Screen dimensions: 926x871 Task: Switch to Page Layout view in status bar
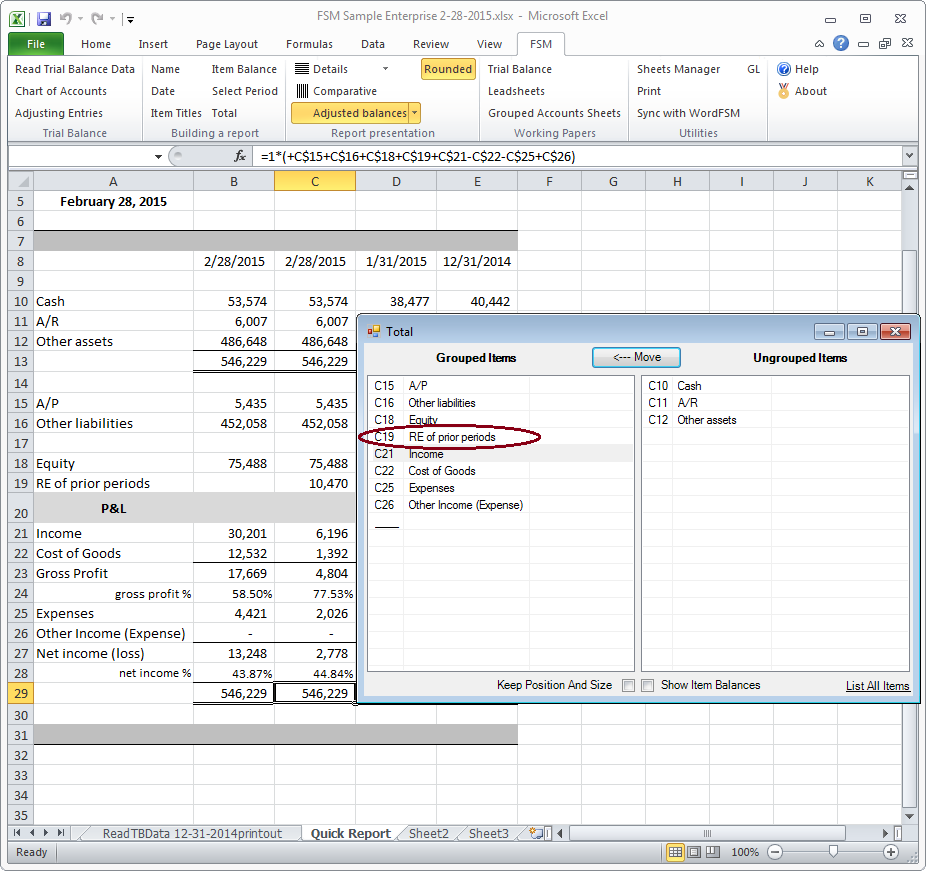pyautogui.click(x=692, y=852)
